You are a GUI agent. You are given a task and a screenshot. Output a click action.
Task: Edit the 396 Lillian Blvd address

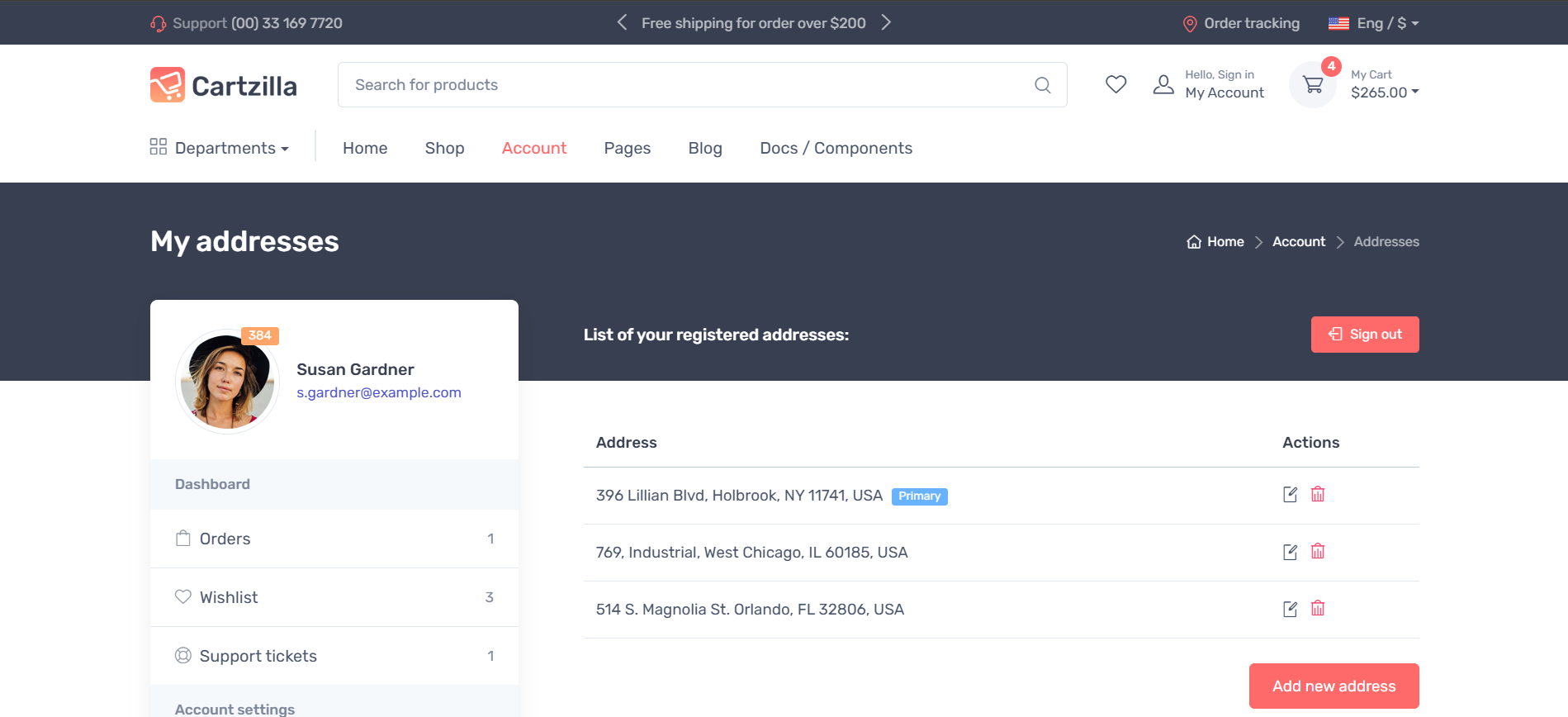[1290, 495]
